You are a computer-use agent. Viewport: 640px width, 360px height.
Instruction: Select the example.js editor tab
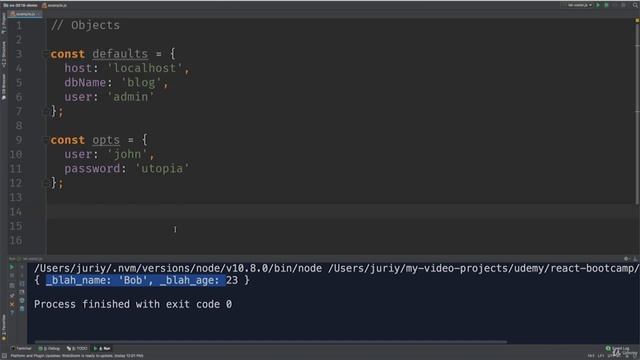(25, 14)
